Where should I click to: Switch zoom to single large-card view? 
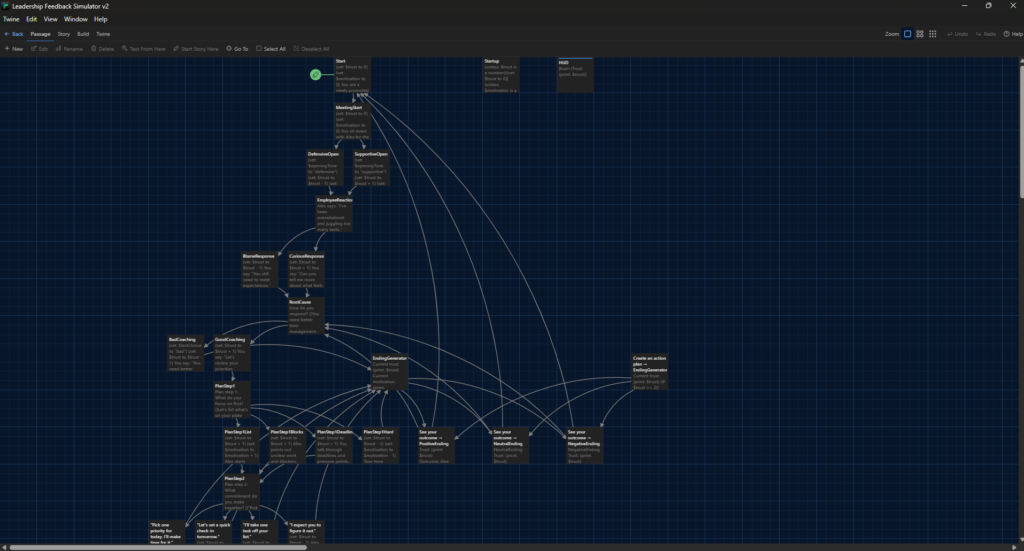907,34
